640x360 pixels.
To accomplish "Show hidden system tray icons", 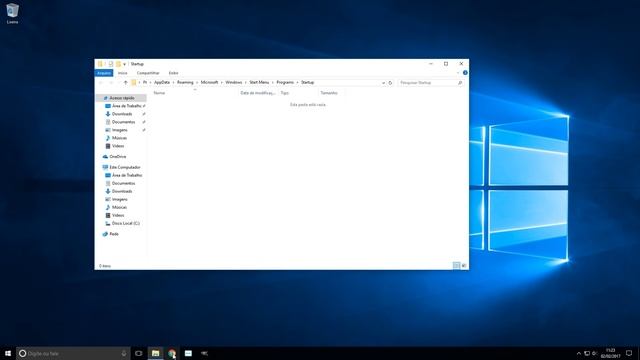I will tap(578, 353).
